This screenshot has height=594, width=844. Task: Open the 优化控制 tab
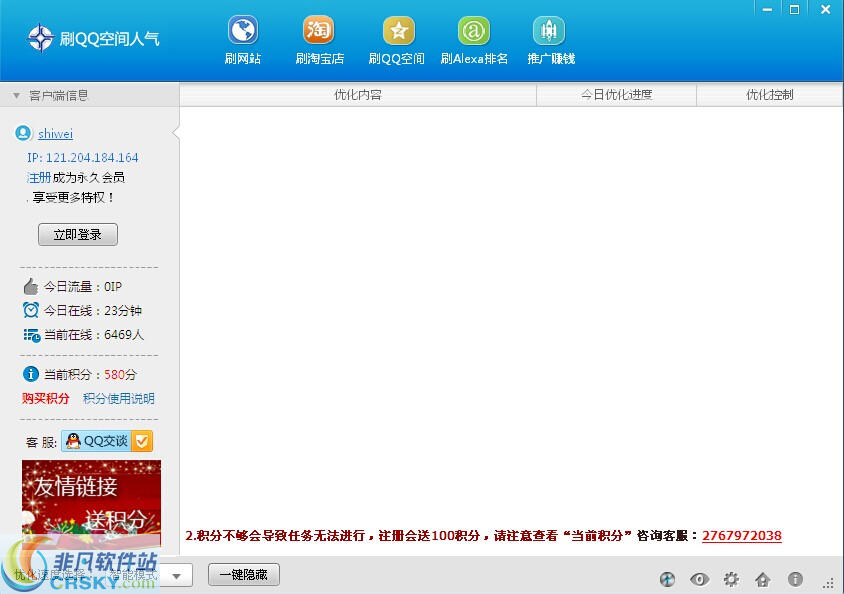click(770, 95)
